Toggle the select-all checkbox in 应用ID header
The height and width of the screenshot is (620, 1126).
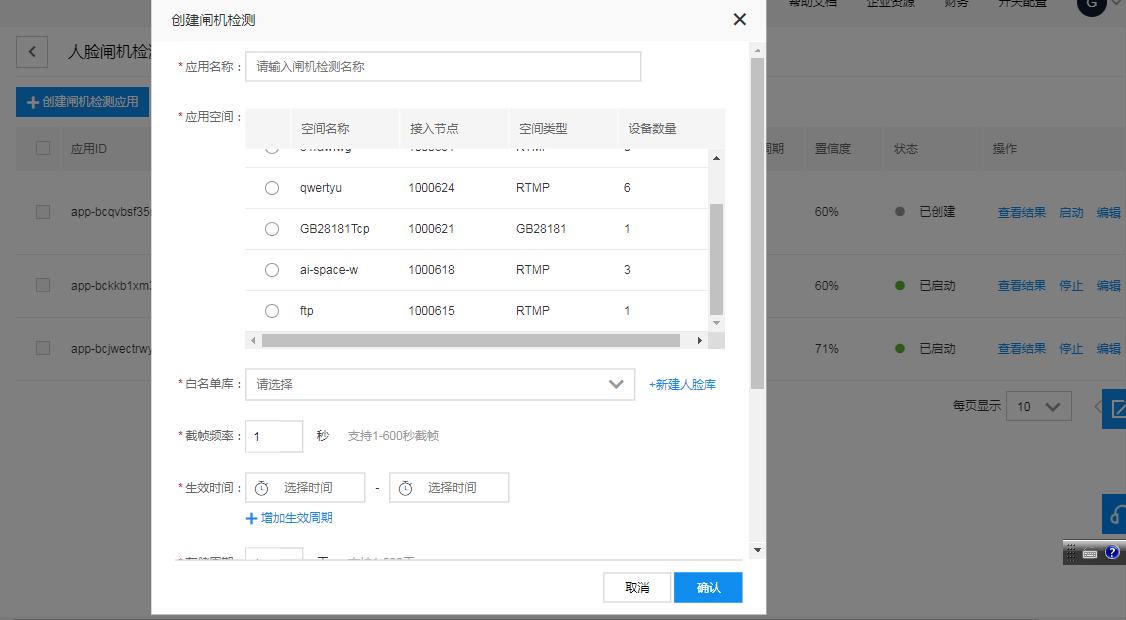click(x=43, y=148)
